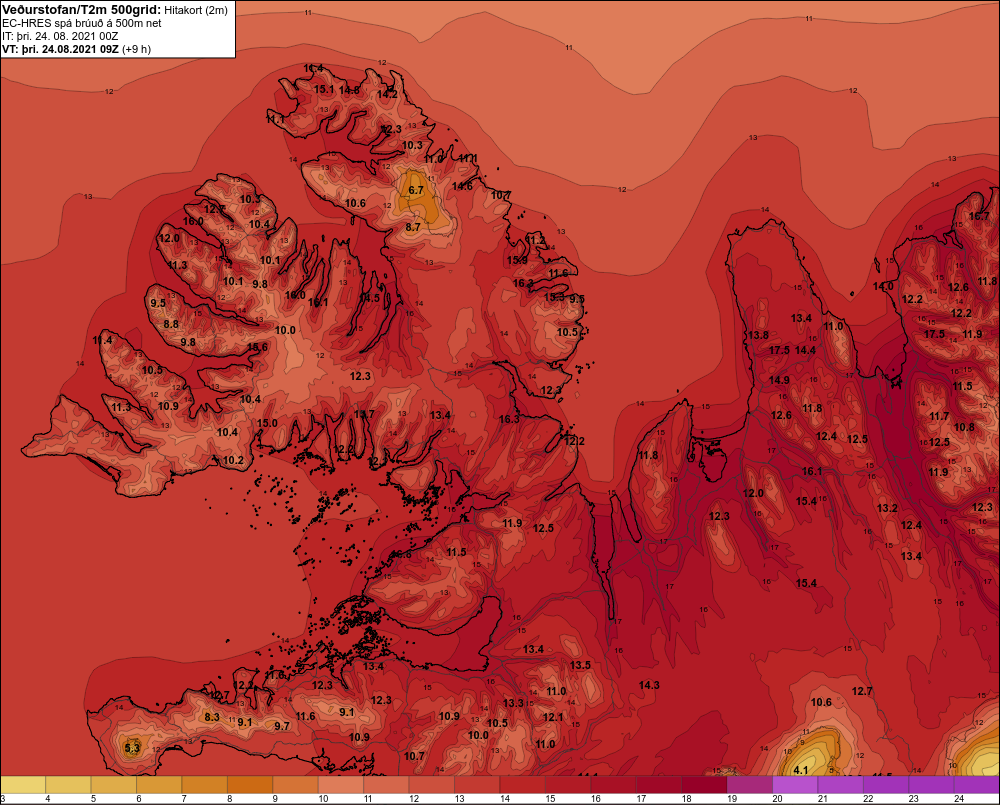Click the 15.9 temperature label
Screen dimensions: 1000x805
(517, 260)
